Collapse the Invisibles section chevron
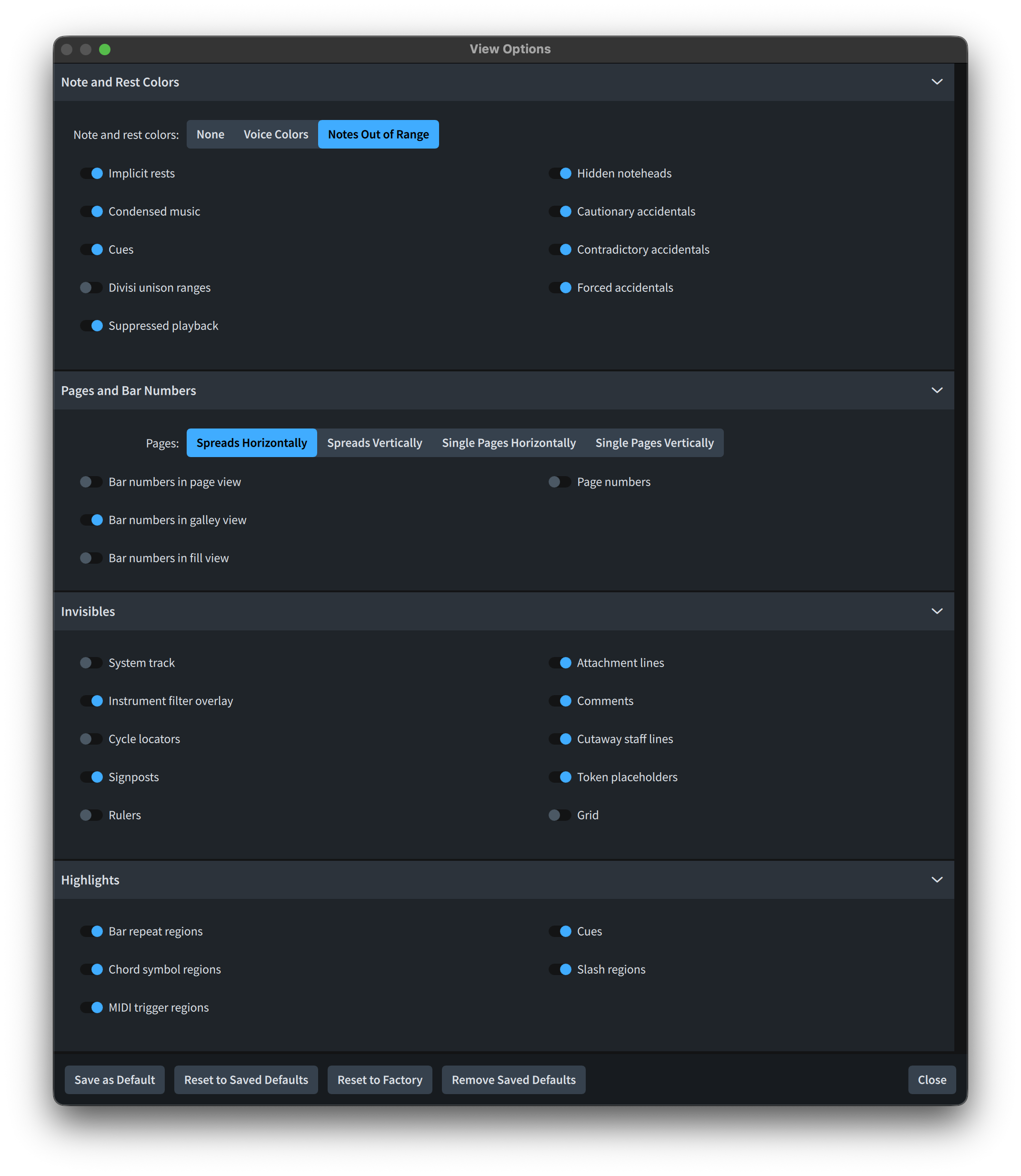The height and width of the screenshot is (1176, 1021). click(x=936, y=611)
